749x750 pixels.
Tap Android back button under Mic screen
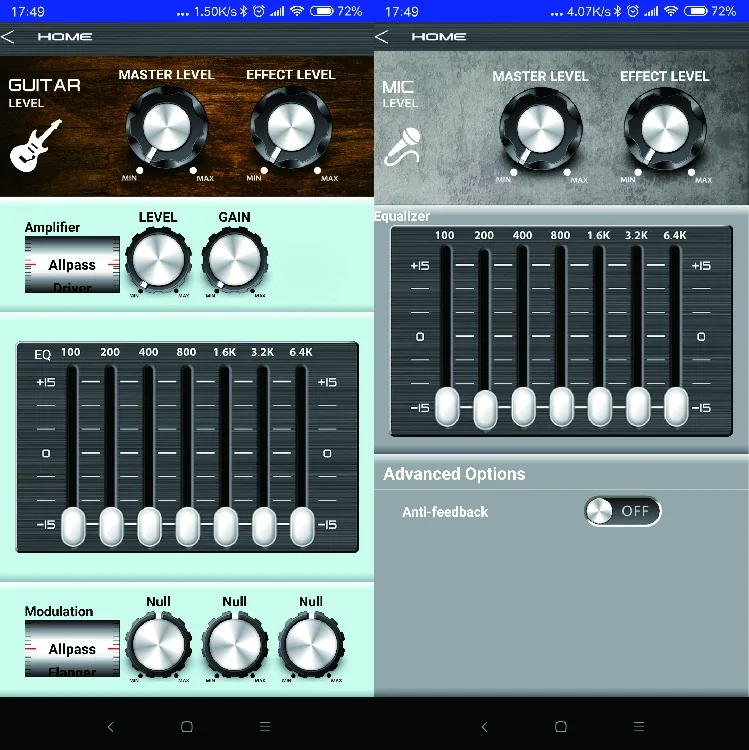coord(485,727)
